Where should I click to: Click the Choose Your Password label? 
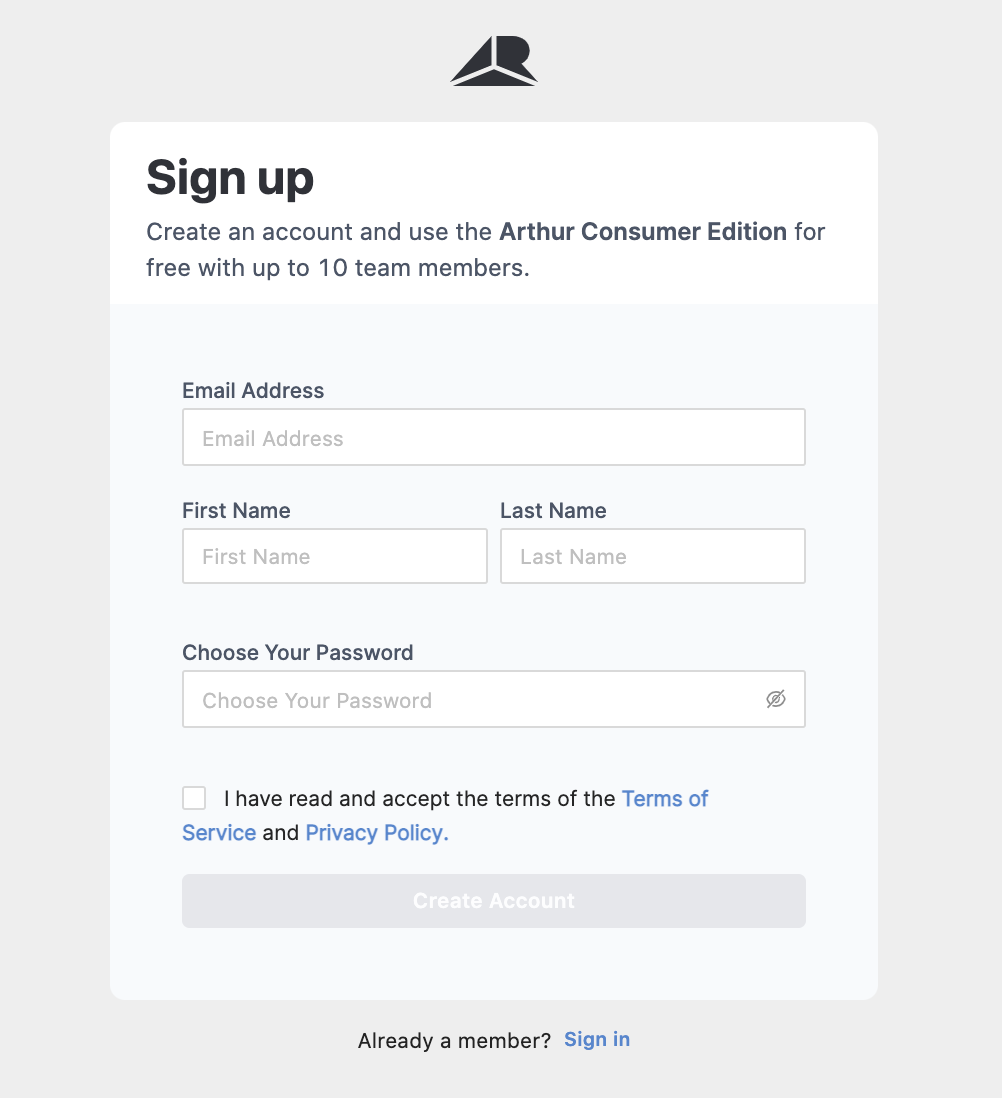[x=297, y=653]
